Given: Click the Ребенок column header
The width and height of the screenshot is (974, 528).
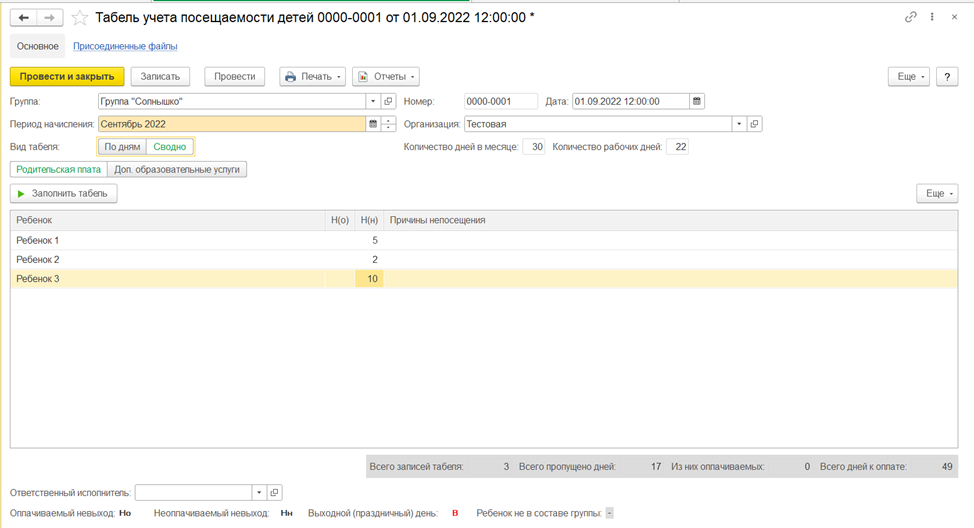Looking at the screenshot, I should pos(168,221).
